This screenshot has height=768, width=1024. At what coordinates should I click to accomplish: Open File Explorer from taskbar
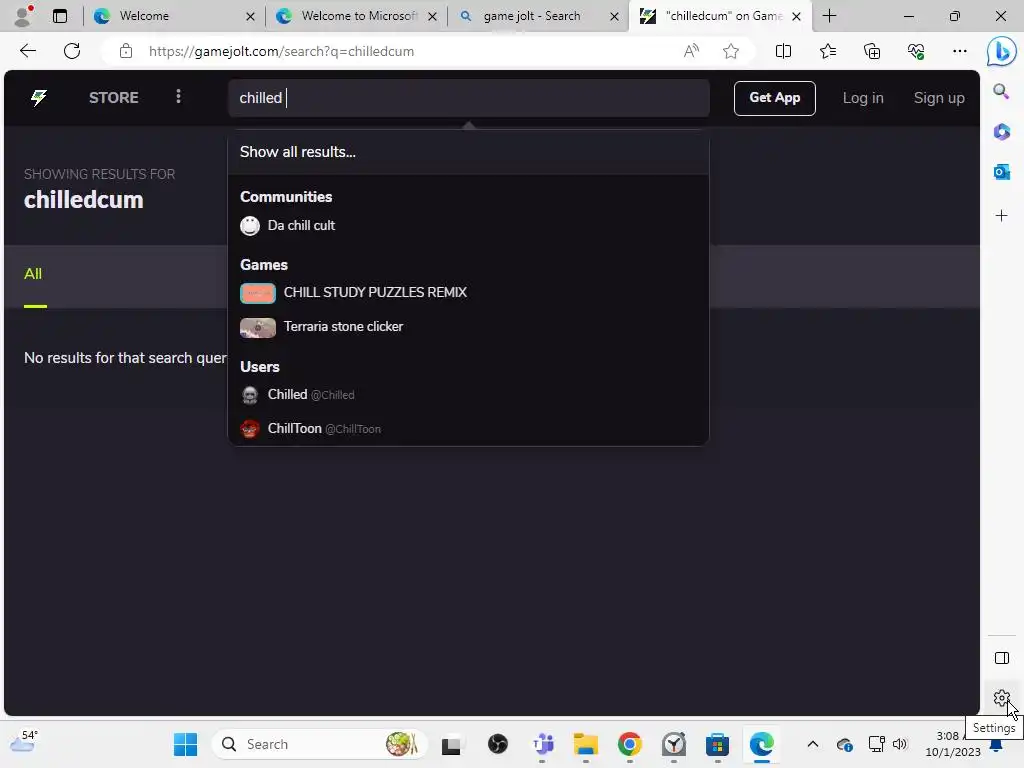pyautogui.click(x=586, y=744)
